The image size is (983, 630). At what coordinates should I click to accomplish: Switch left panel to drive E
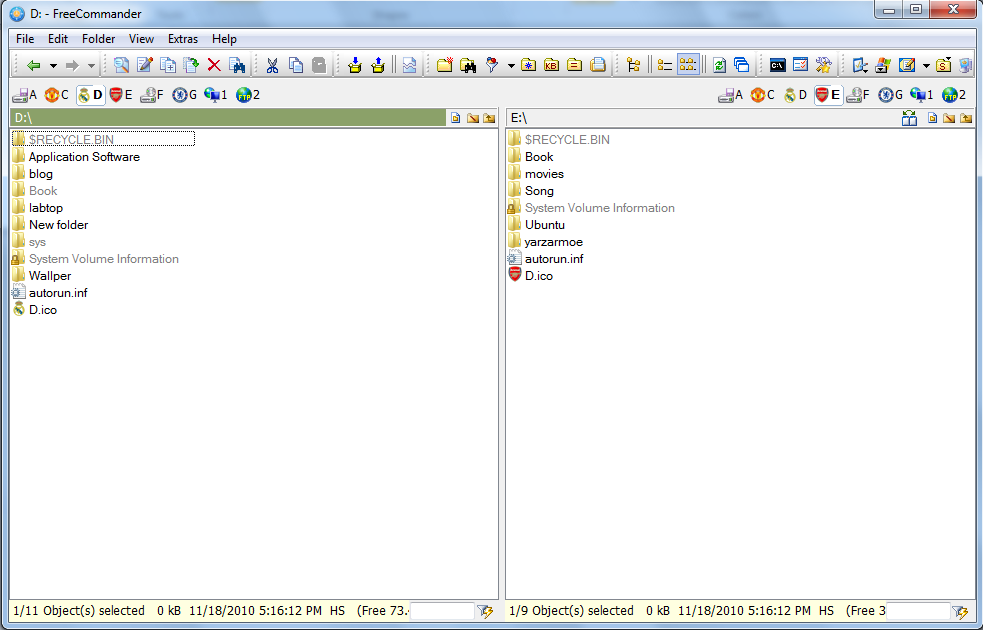tap(120, 95)
